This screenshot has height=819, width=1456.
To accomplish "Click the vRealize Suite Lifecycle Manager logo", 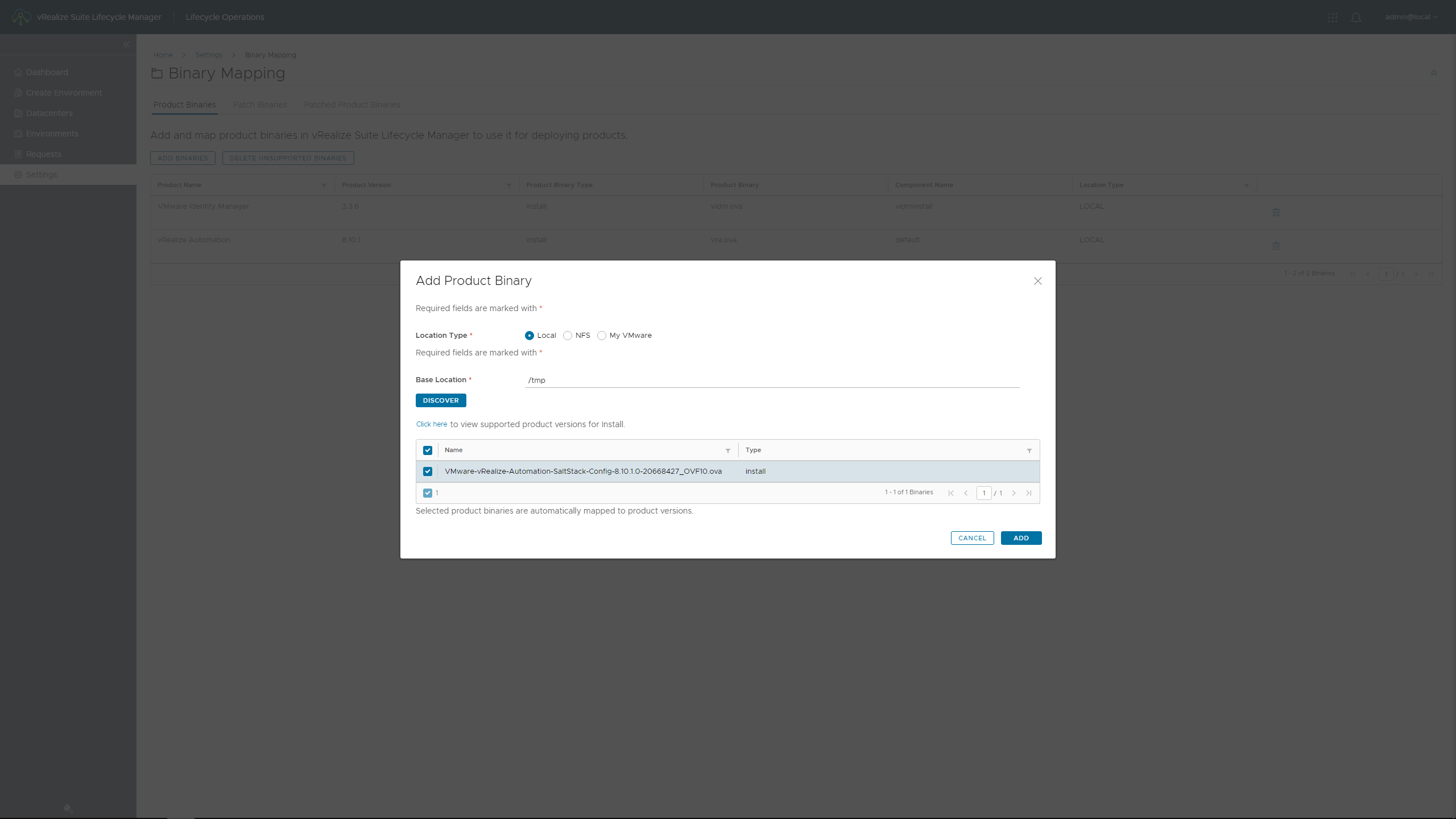I will 21,17.
